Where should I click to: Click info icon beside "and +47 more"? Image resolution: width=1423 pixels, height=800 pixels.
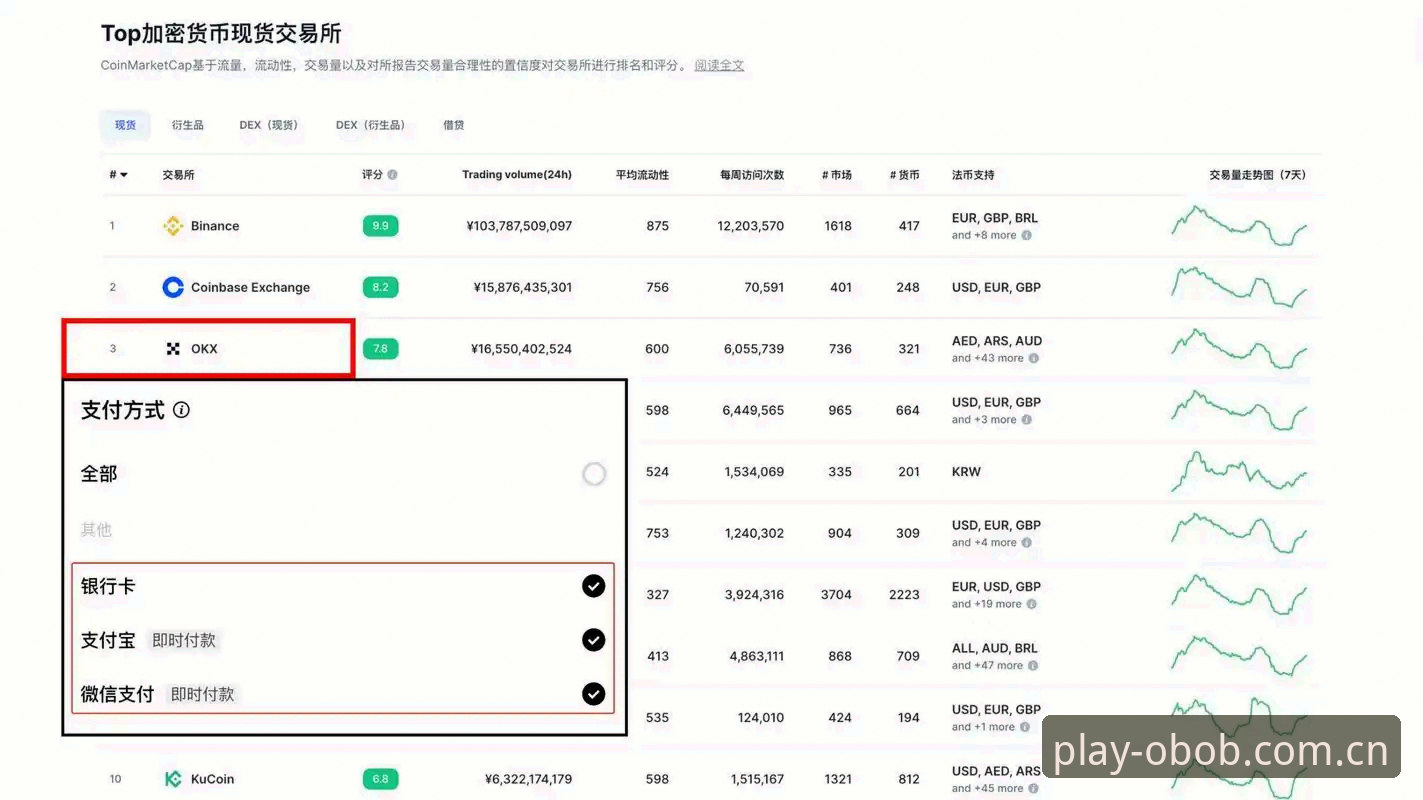click(x=1034, y=666)
